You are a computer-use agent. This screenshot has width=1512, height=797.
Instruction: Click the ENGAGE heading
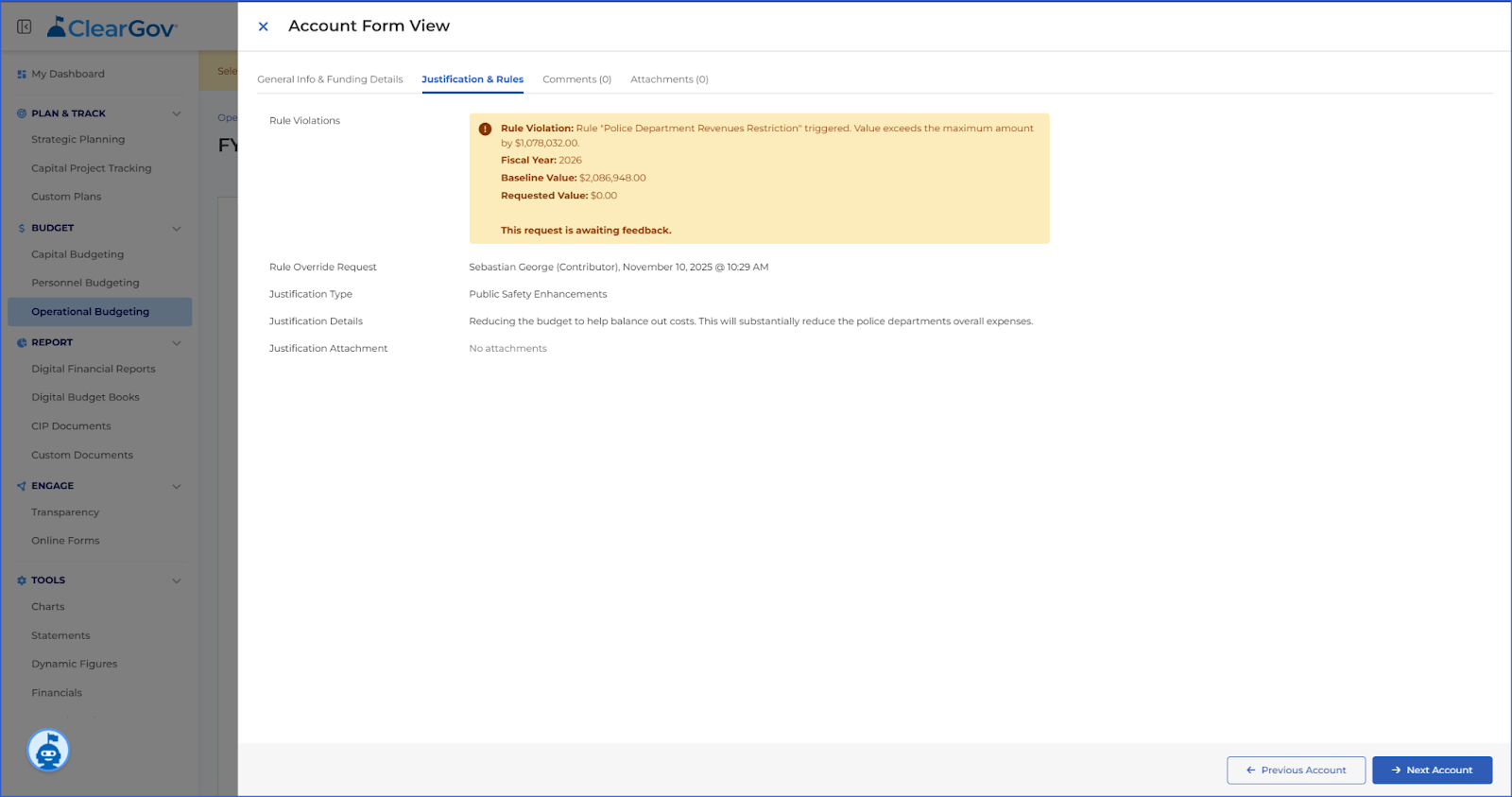(x=52, y=486)
